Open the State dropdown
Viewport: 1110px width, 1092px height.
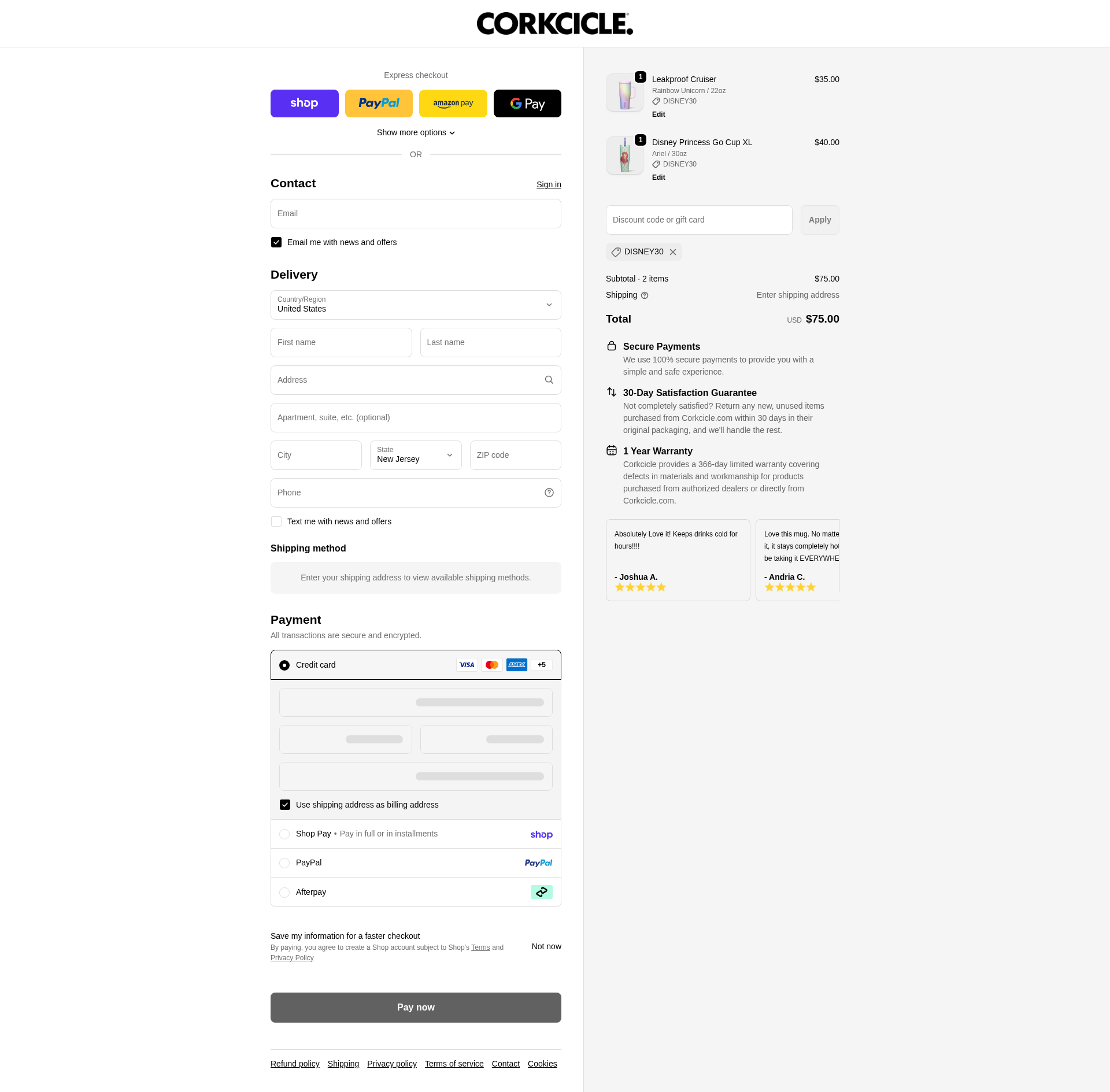coord(415,455)
